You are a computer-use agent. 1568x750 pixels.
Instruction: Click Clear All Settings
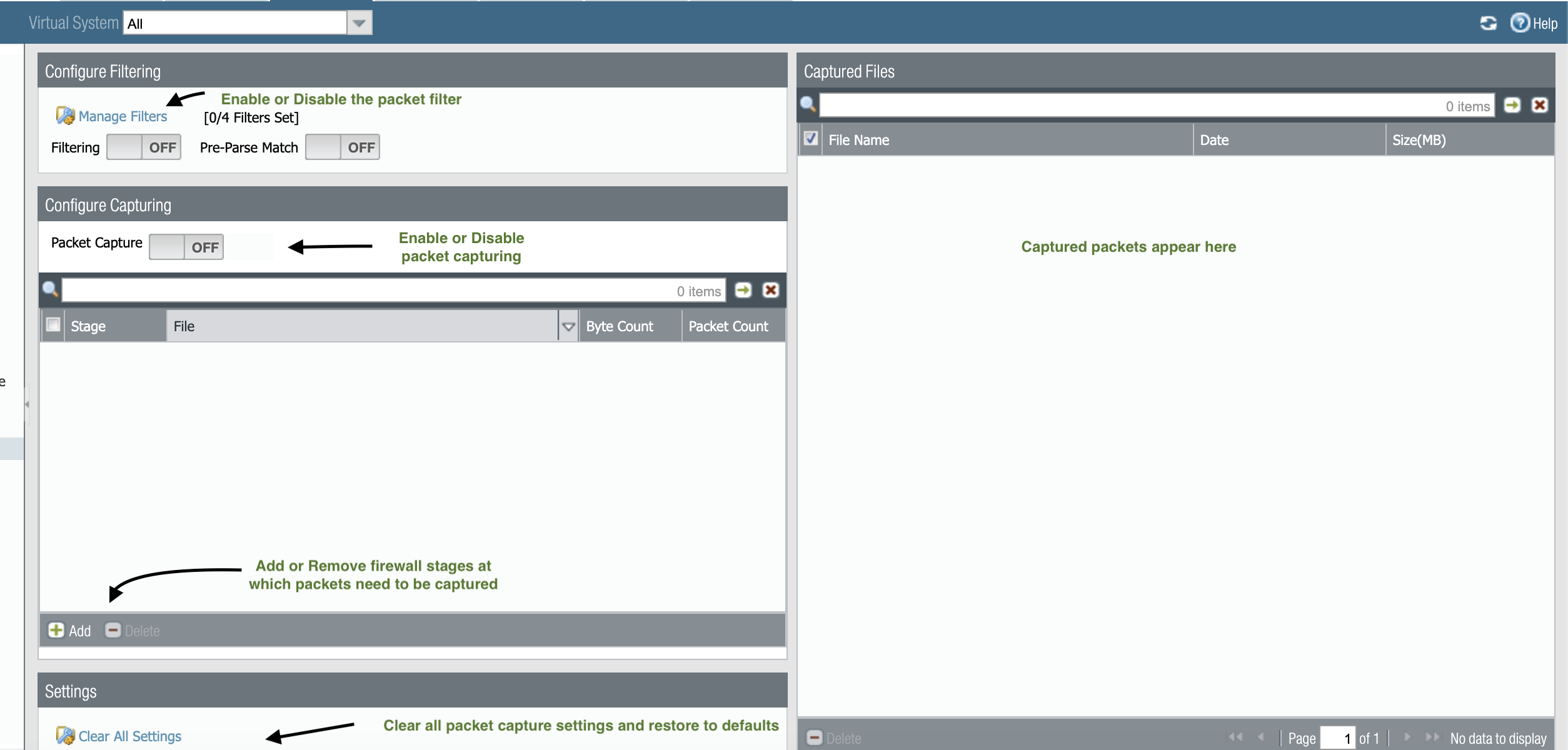129,736
